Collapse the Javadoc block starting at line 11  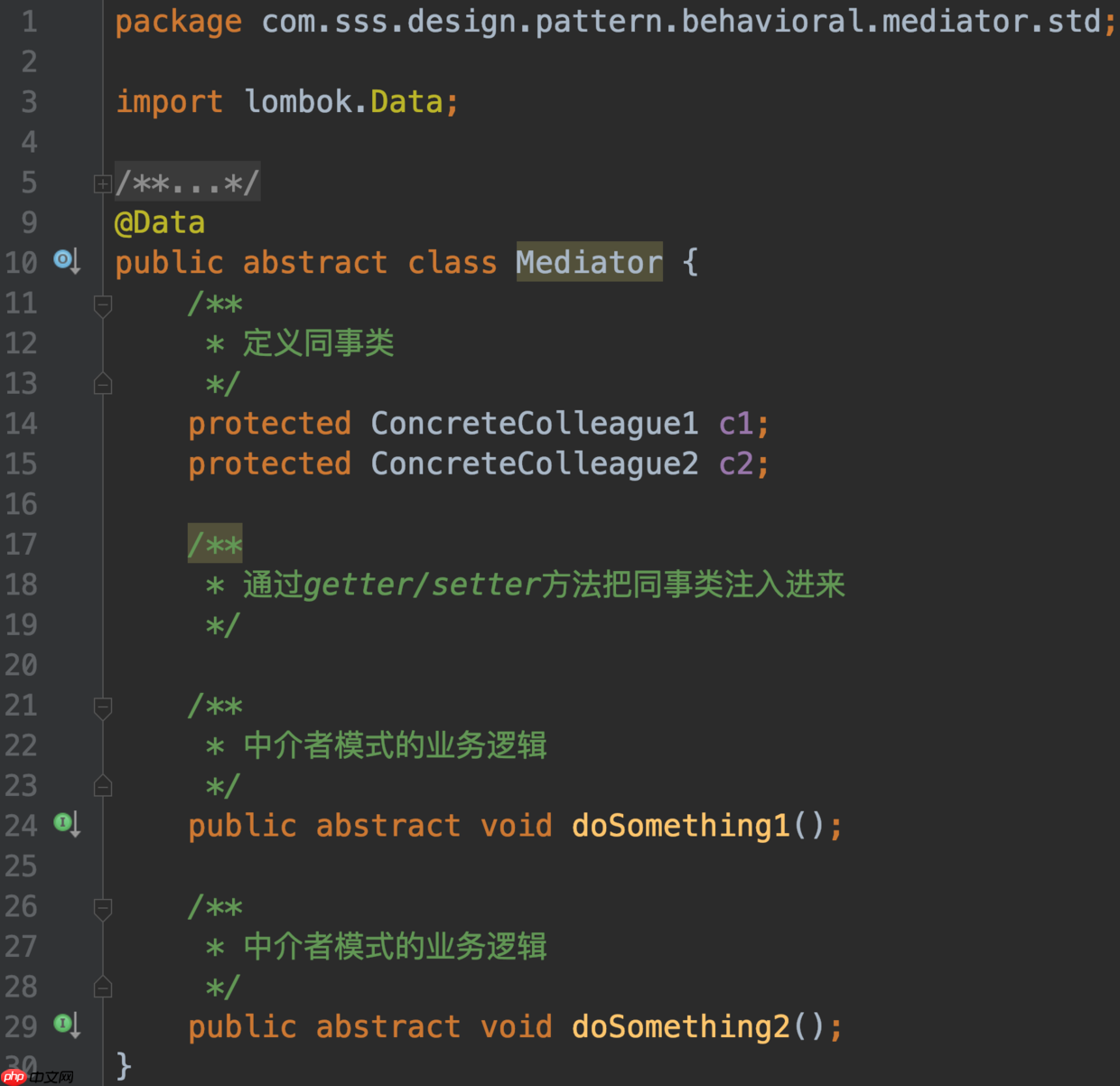click(102, 304)
